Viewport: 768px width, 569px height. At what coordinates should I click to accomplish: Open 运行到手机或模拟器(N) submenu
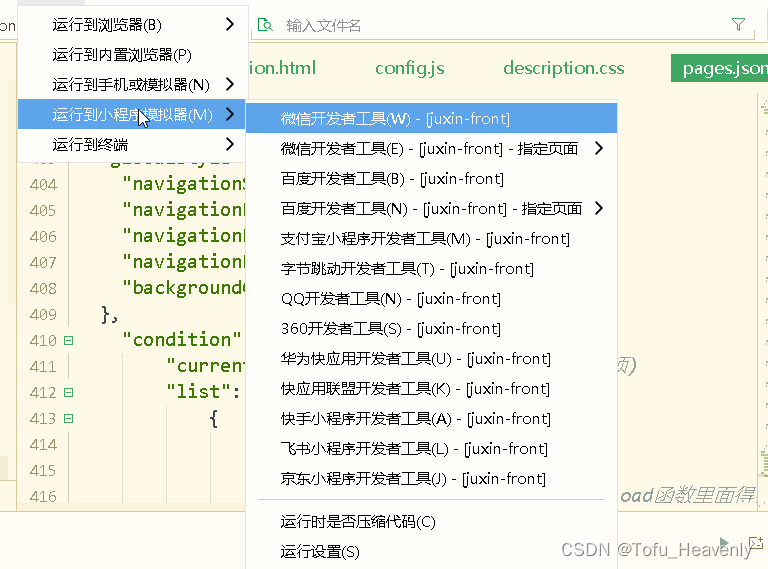pos(131,85)
